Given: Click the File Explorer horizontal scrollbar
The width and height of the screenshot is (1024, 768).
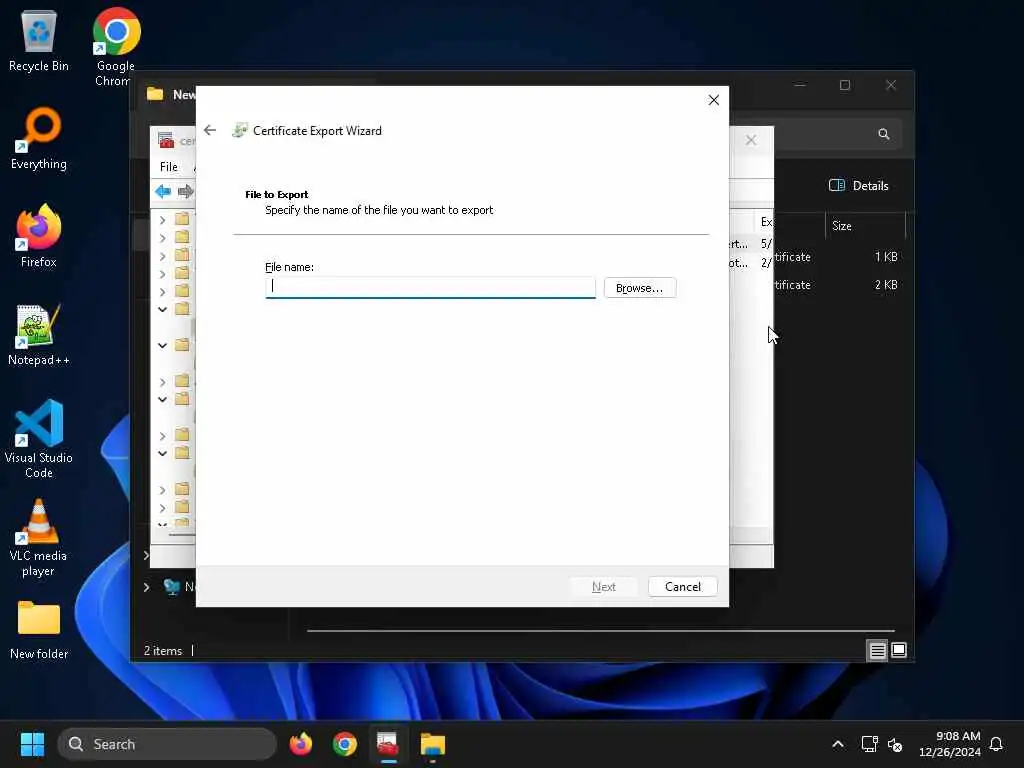Looking at the screenshot, I should pyautogui.click(x=600, y=631).
